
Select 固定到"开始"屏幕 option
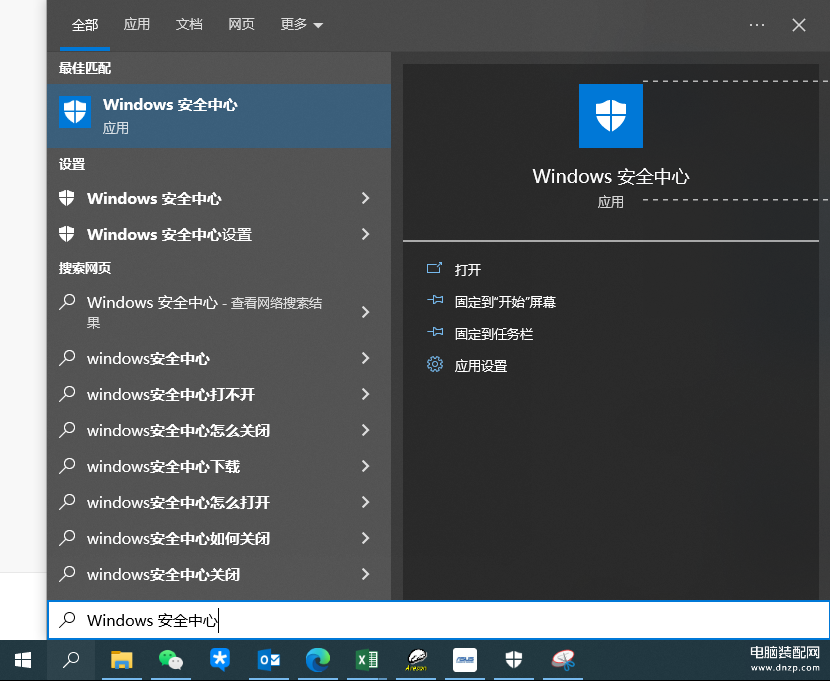505,302
